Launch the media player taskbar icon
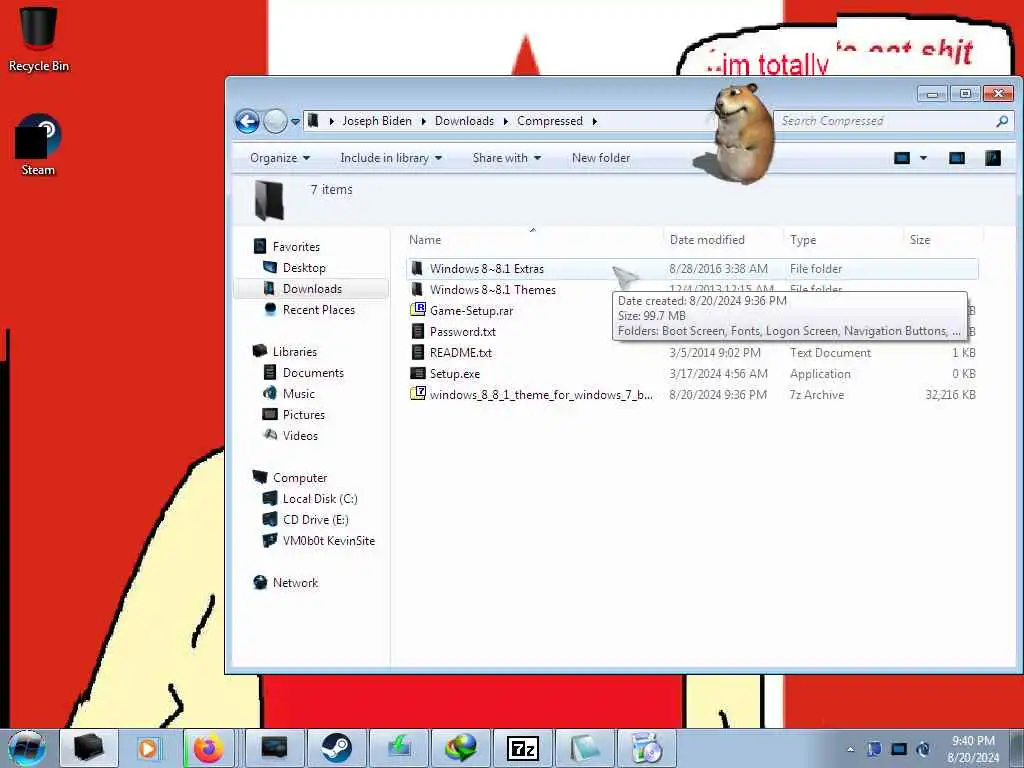Screen dimensions: 1024x768 (148, 748)
